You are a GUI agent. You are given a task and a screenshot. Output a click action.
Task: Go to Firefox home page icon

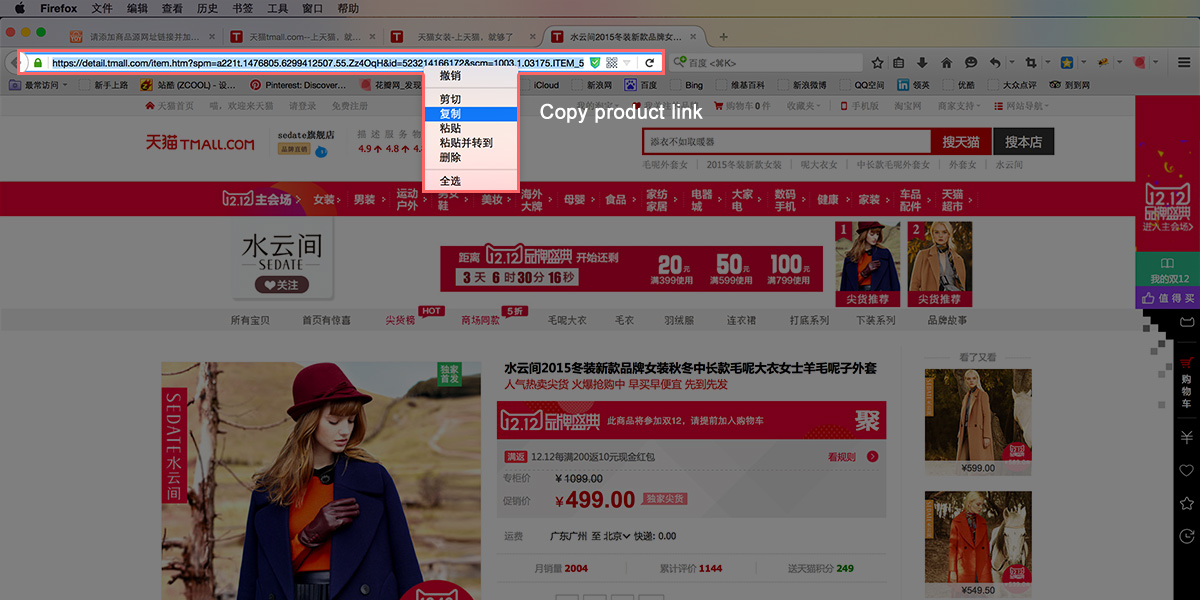(946, 63)
